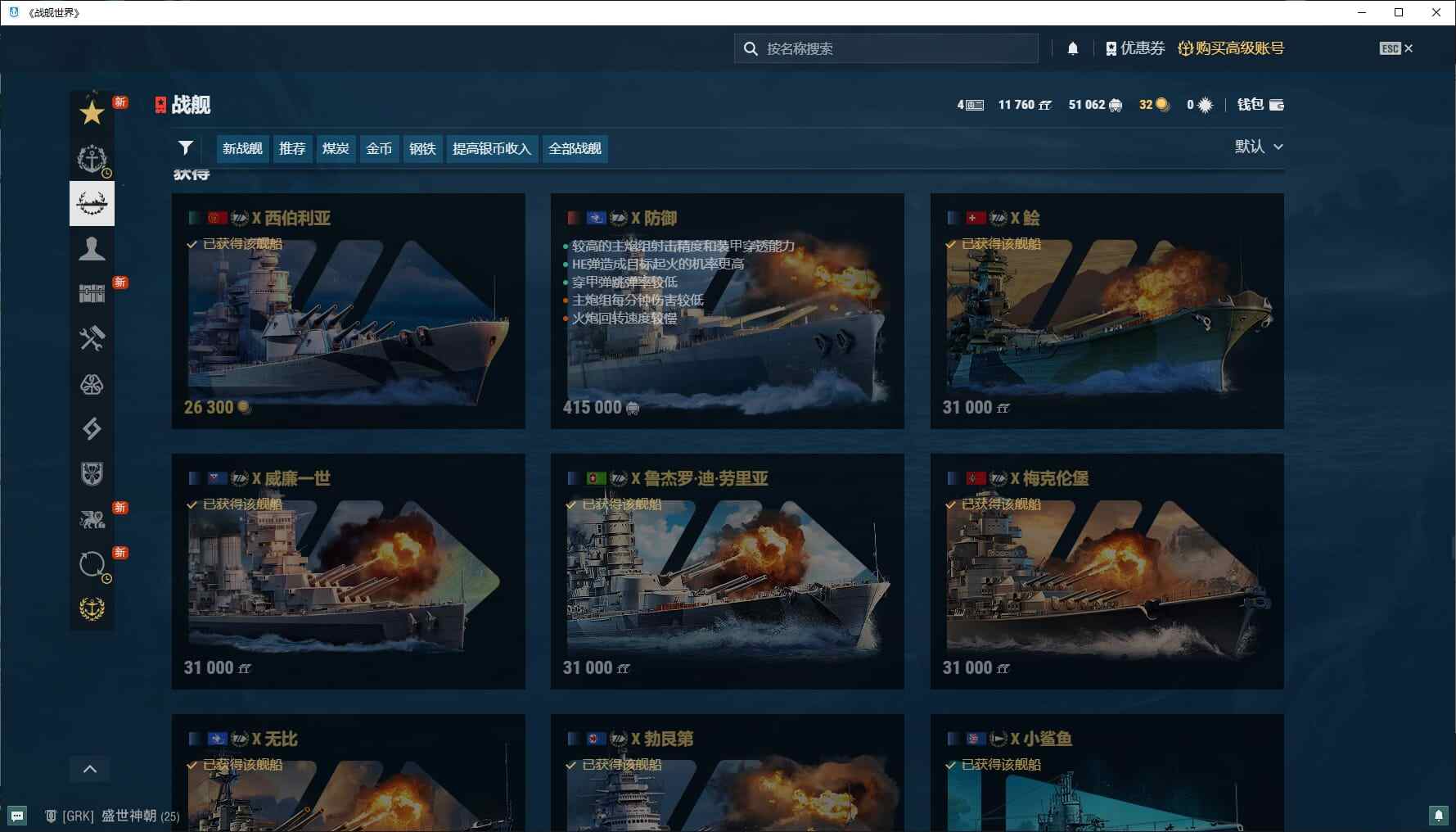Click the 26 300 doubloon price
1456x832 pixels.
(x=217, y=407)
